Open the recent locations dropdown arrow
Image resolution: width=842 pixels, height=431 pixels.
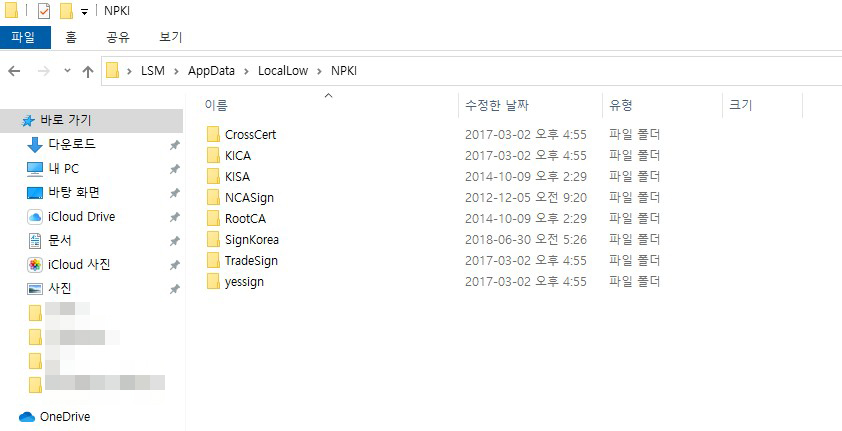(x=67, y=70)
